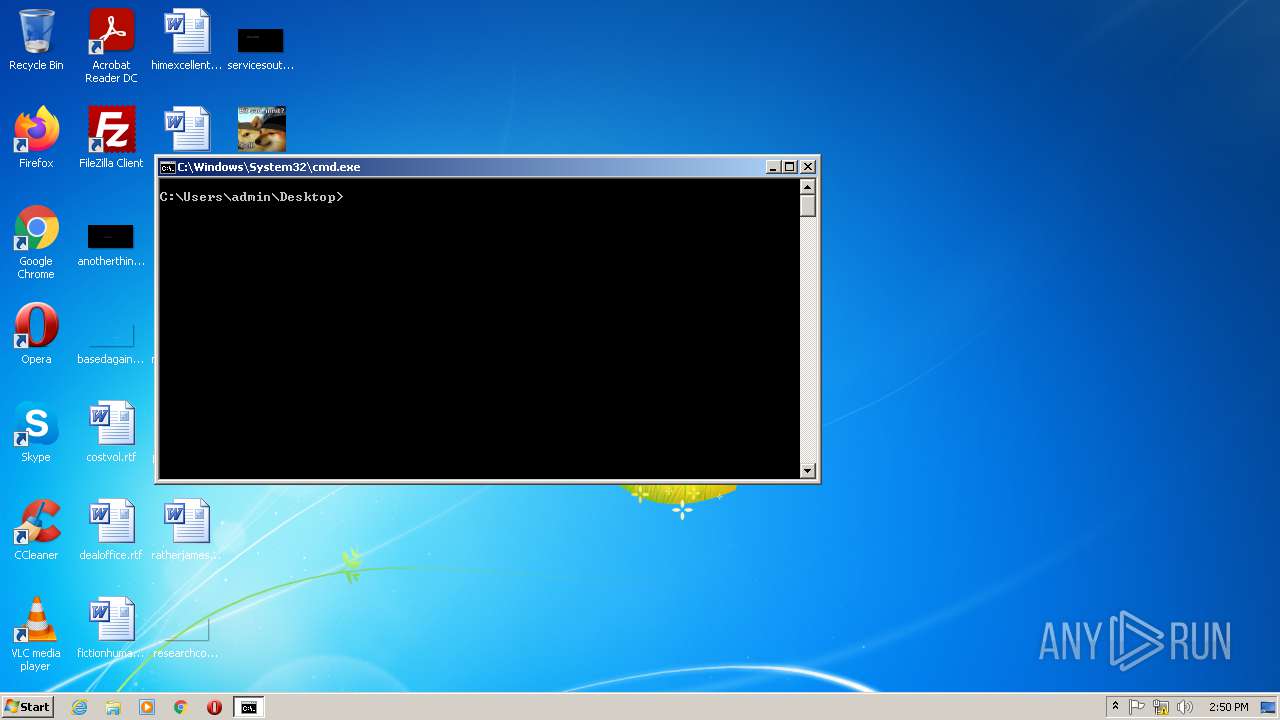The image size is (1280, 720).
Task: Select the himexcellent Word document icon
Action: pos(187,40)
